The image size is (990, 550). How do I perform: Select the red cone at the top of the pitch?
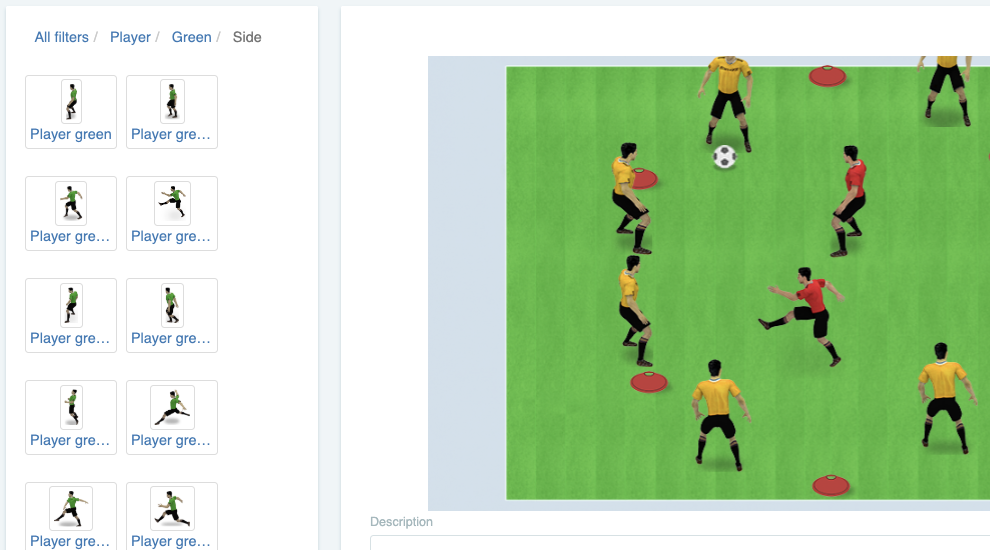point(827,75)
